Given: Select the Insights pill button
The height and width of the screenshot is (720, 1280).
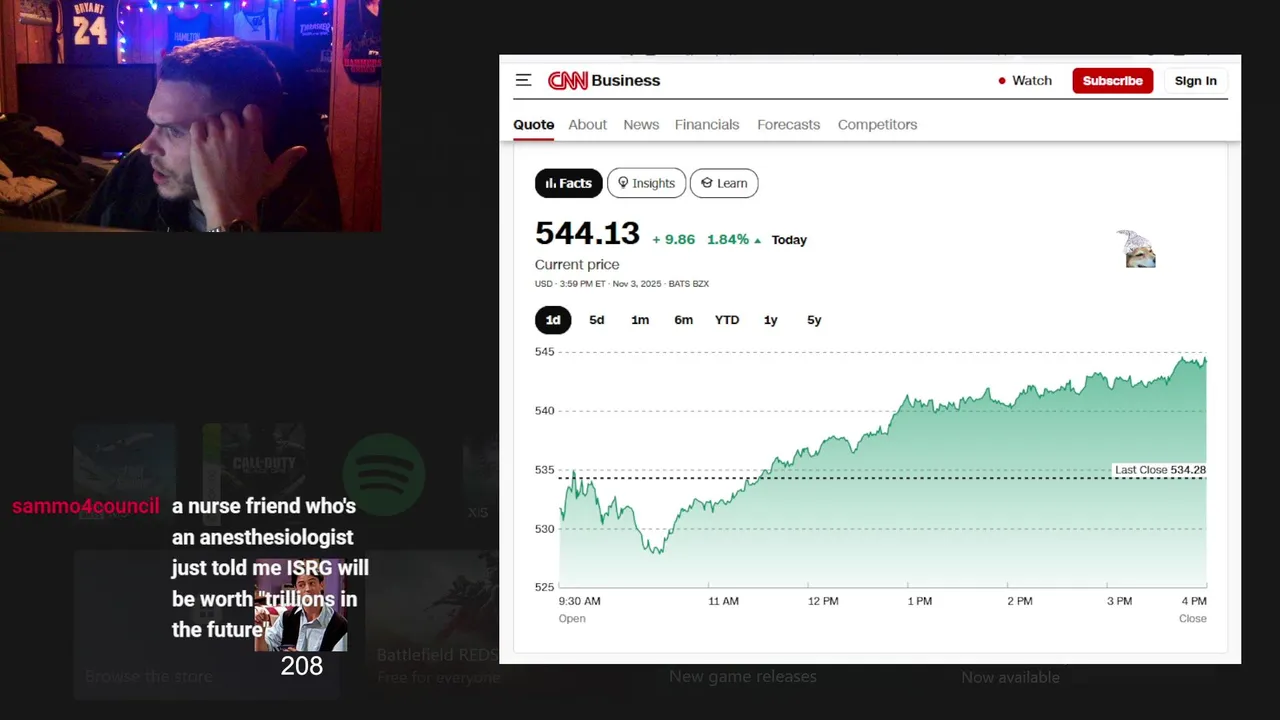Looking at the screenshot, I should click(x=646, y=183).
